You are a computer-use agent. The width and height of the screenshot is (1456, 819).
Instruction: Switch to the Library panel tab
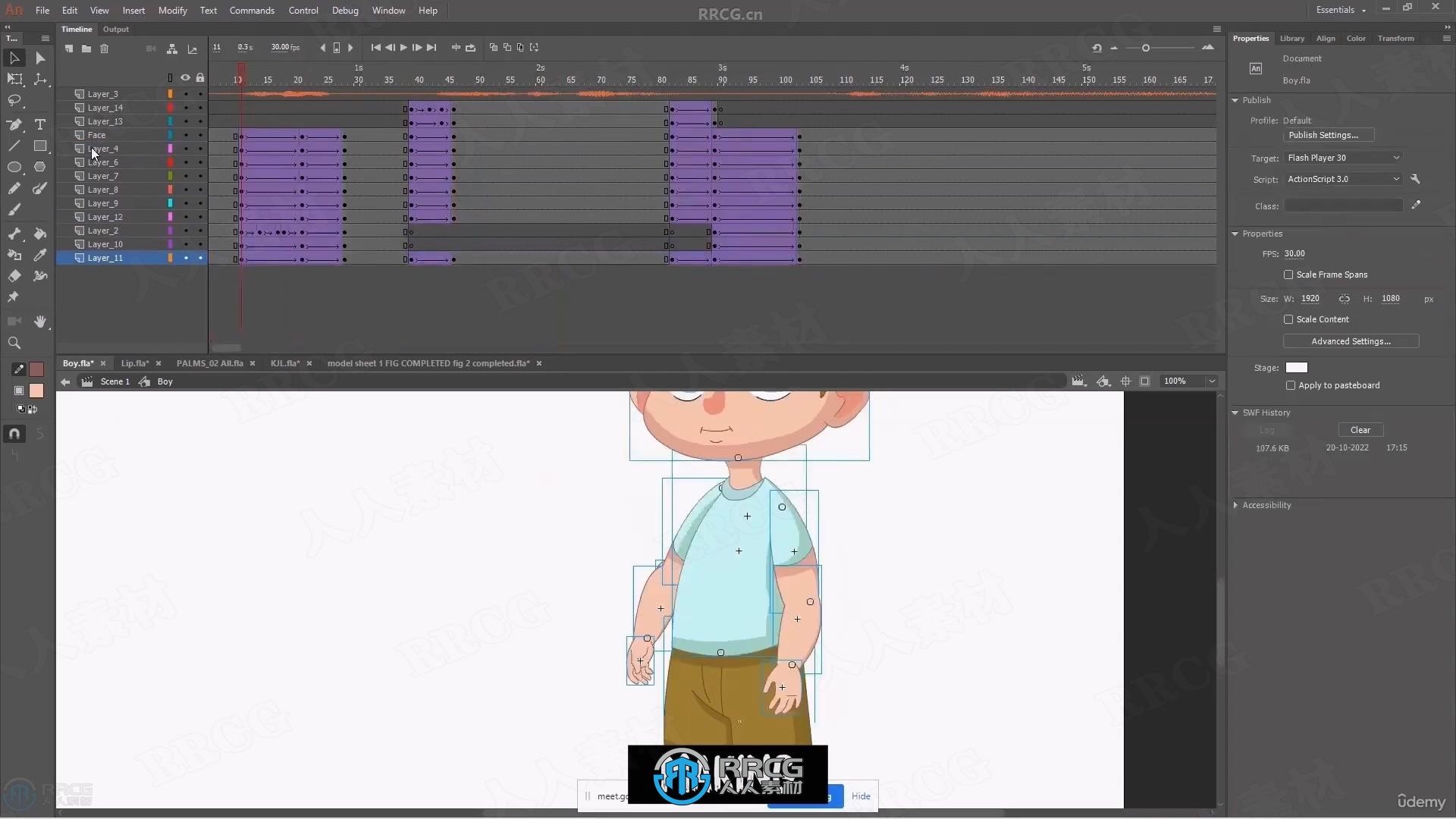1292,39
